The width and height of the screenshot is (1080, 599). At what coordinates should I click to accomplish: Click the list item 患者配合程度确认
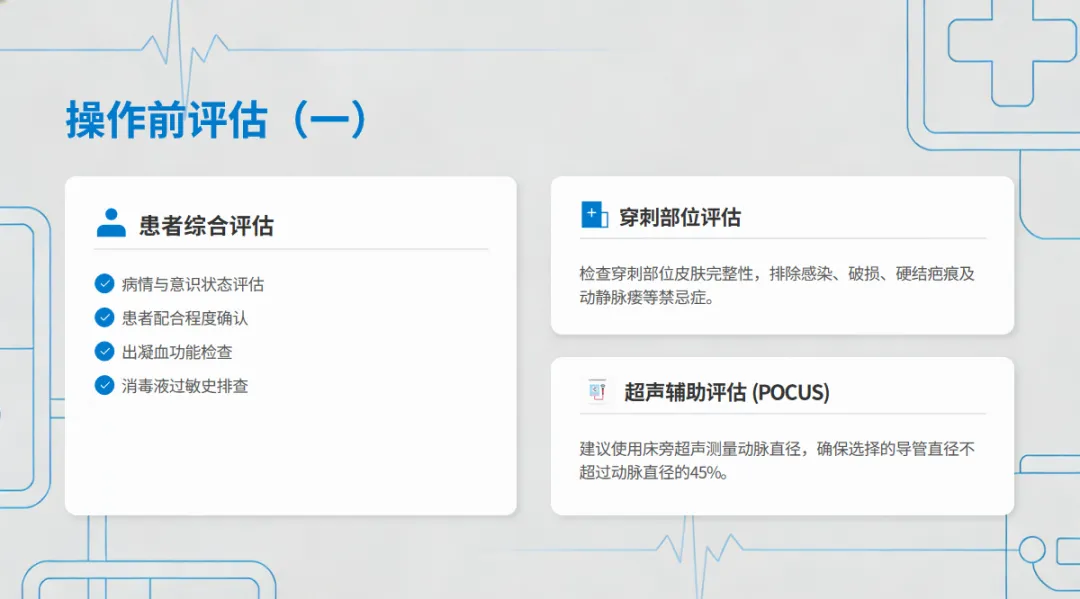[185, 318]
